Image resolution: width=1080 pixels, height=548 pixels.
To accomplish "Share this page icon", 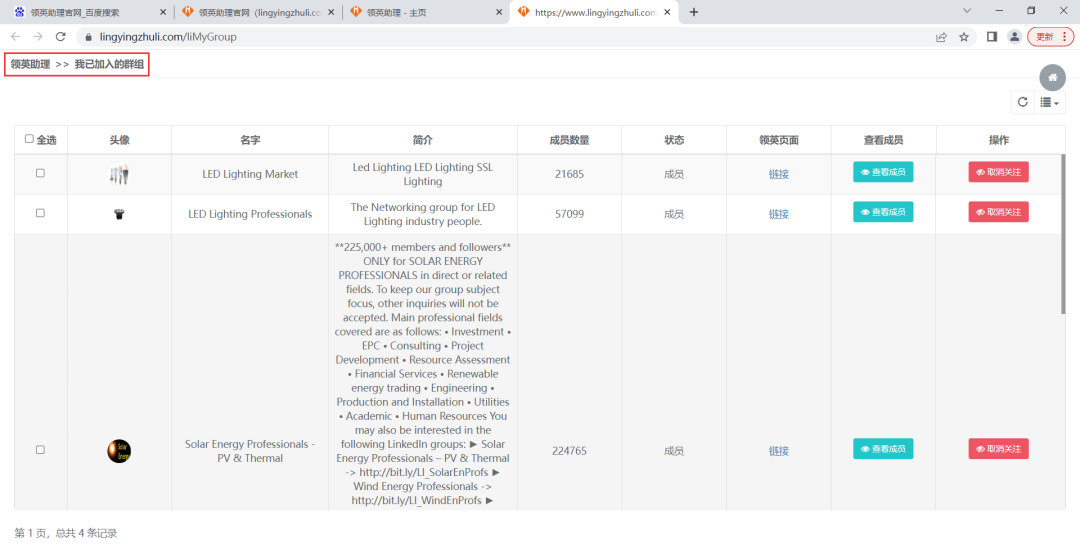I will [x=941, y=37].
